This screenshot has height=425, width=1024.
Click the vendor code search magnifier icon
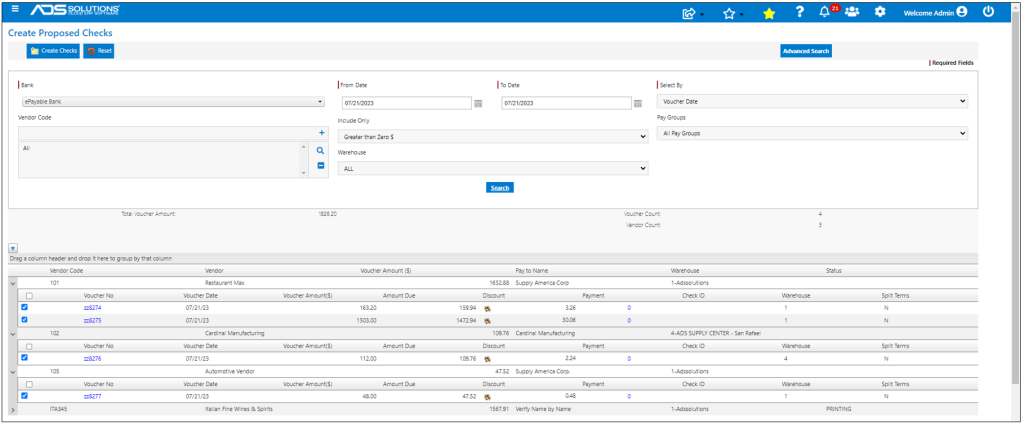tap(321, 150)
